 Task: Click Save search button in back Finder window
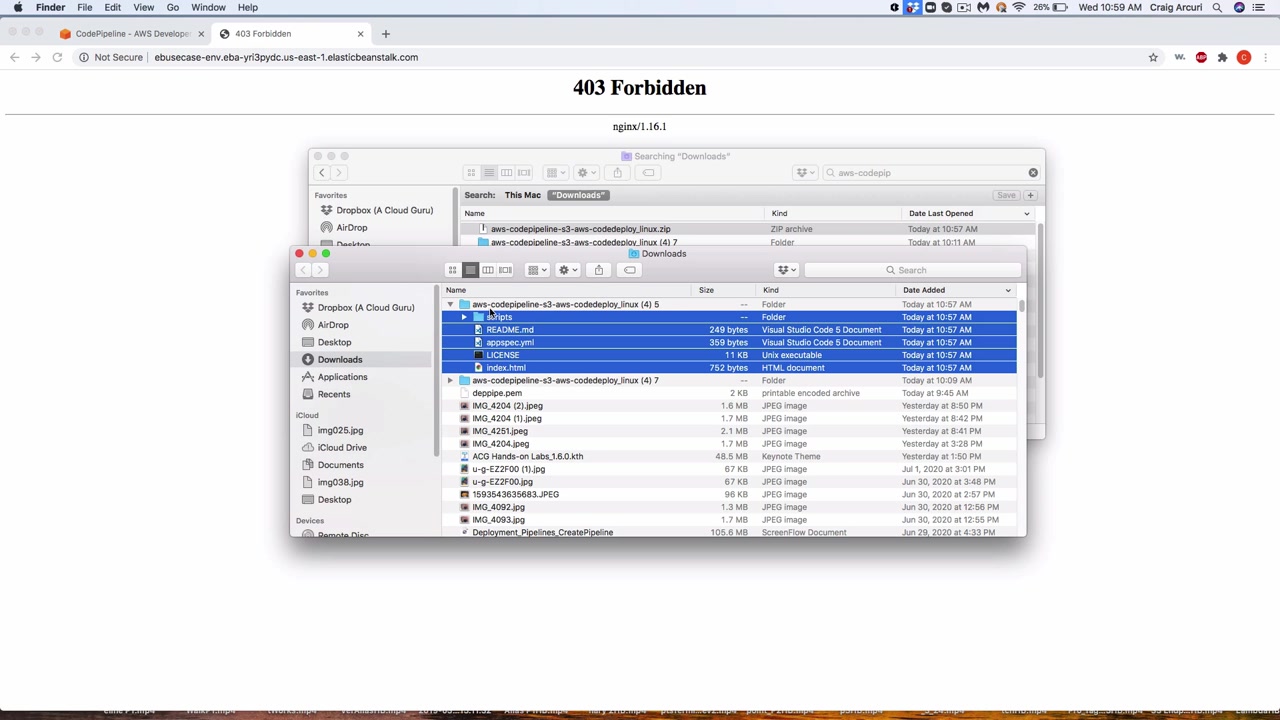1006,195
